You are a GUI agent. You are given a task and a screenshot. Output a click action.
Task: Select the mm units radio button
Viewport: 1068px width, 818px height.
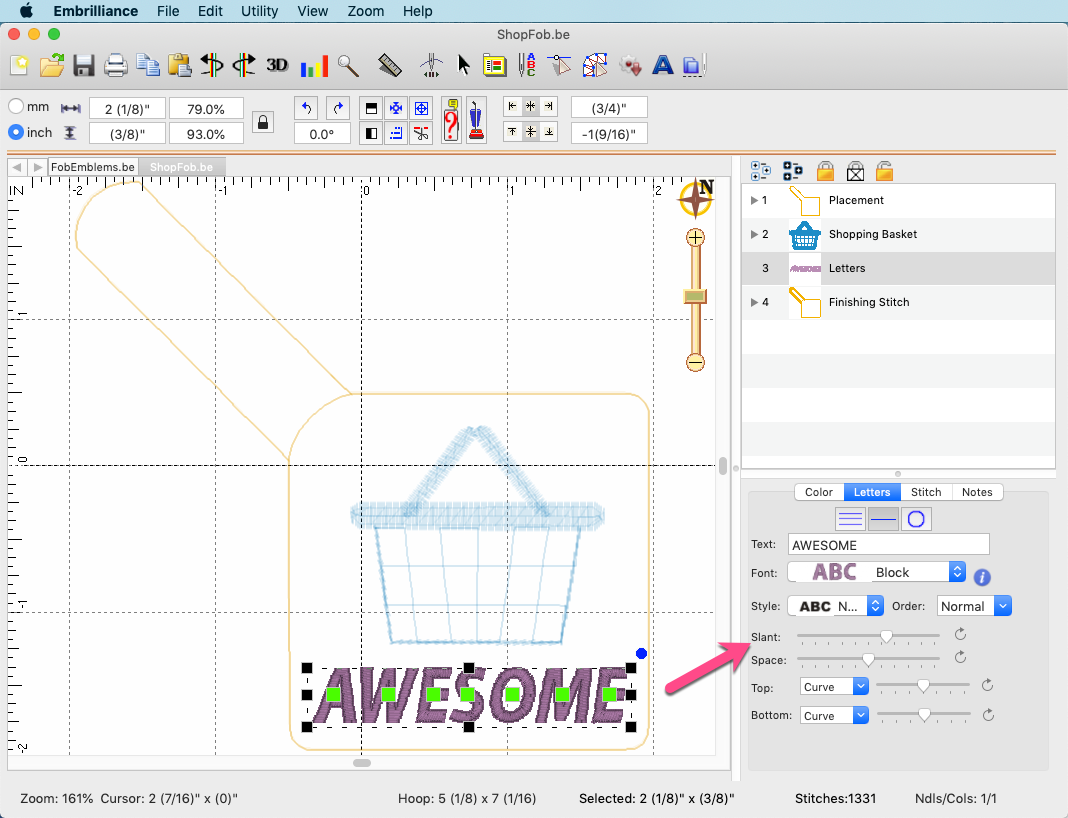point(16,106)
